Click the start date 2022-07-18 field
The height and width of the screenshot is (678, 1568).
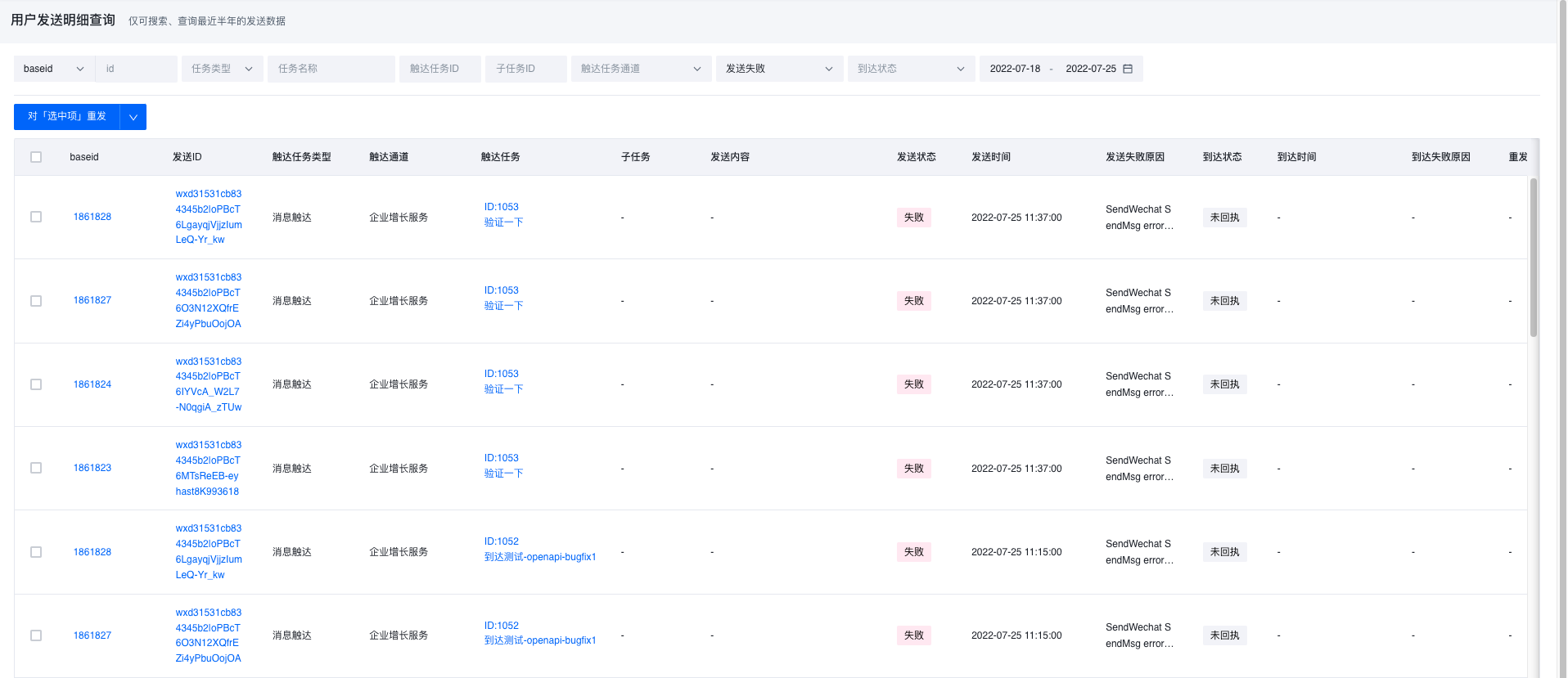coord(1015,69)
